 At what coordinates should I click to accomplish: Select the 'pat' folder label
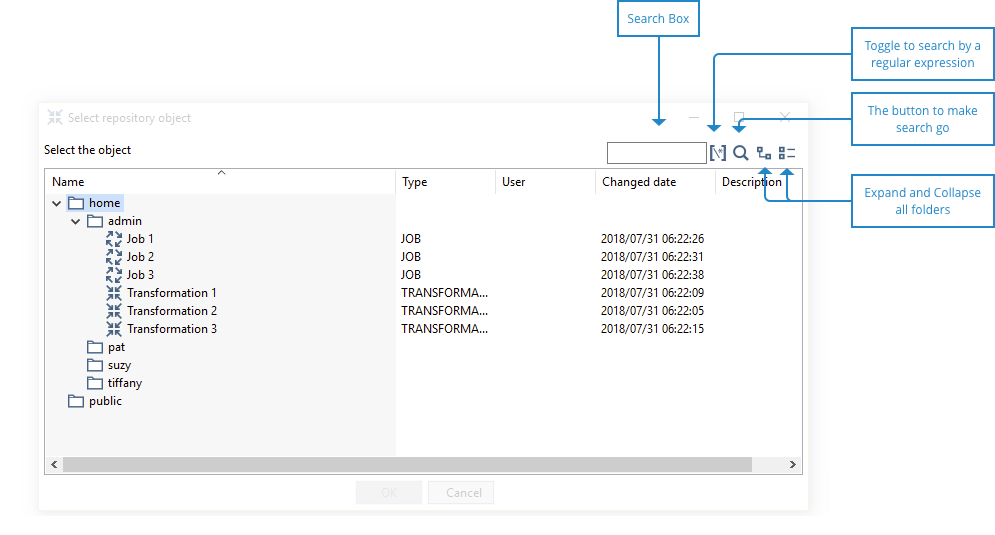pos(116,347)
